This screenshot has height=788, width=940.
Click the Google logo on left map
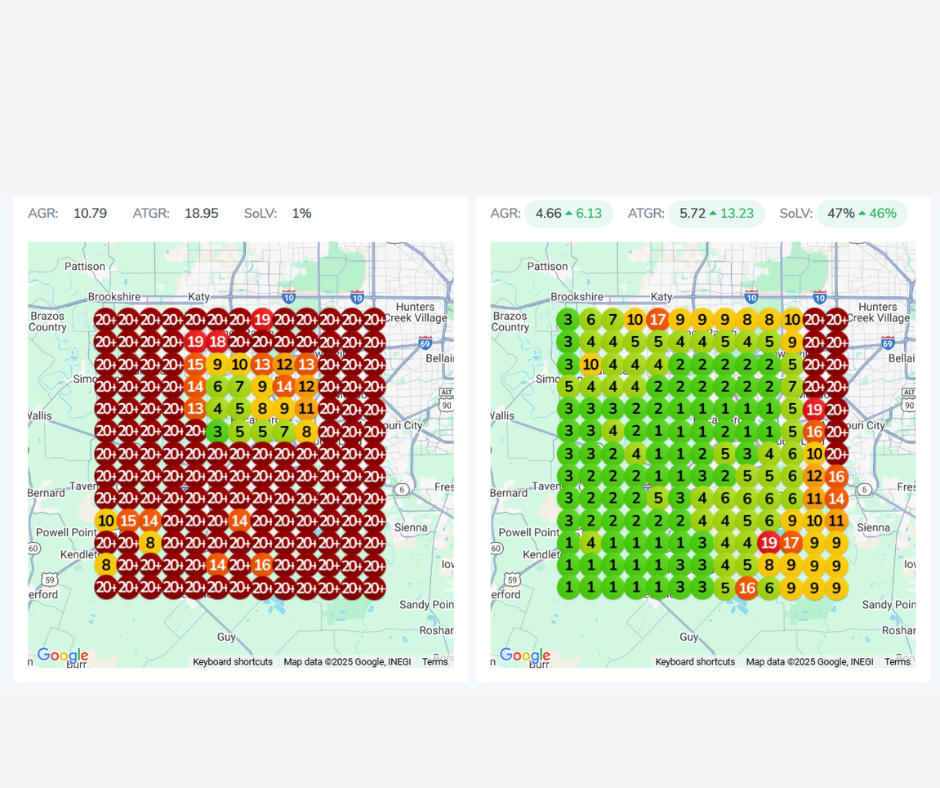click(62, 656)
